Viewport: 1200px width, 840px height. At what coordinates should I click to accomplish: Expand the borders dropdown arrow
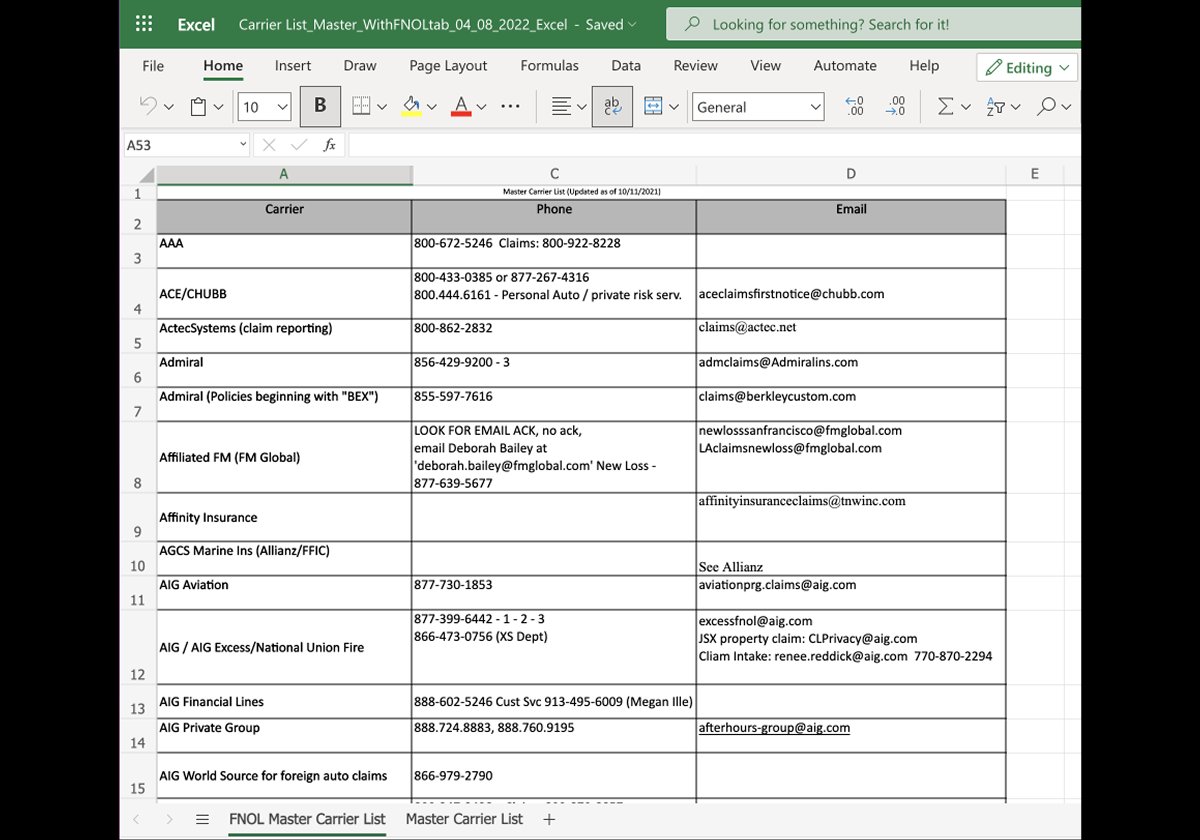[382, 107]
